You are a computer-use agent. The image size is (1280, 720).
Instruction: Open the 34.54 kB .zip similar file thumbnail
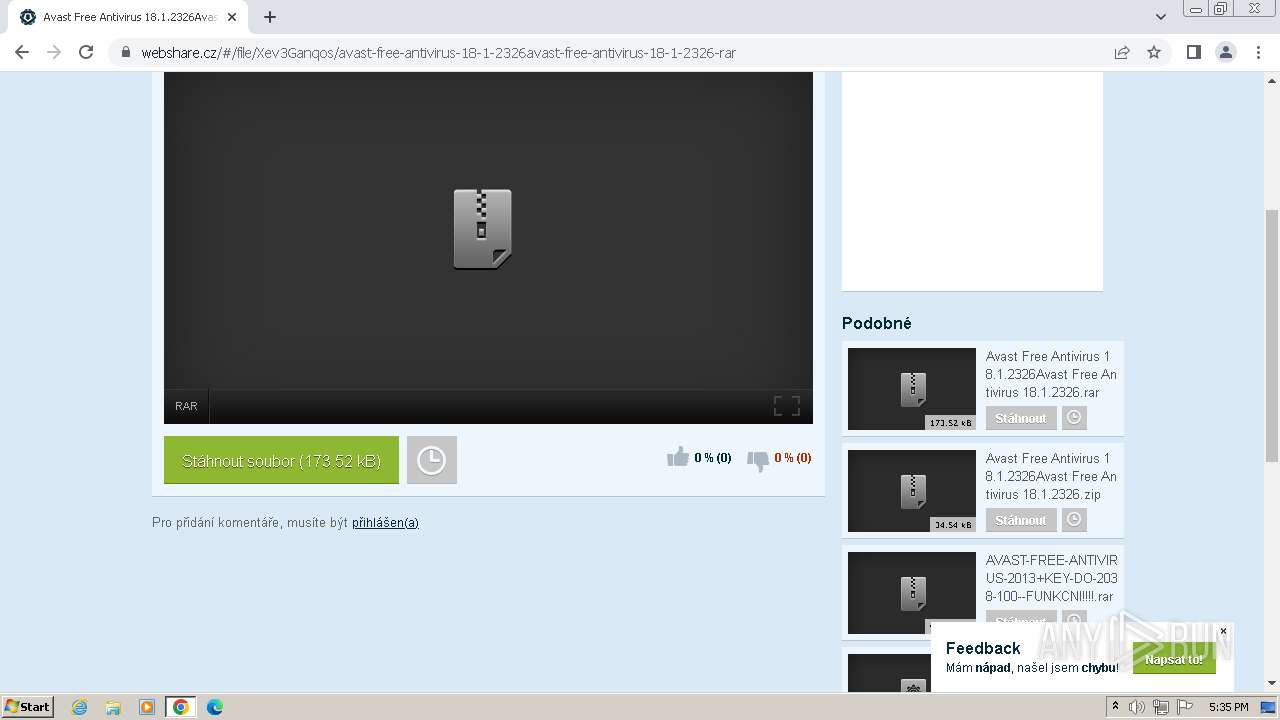pos(912,491)
